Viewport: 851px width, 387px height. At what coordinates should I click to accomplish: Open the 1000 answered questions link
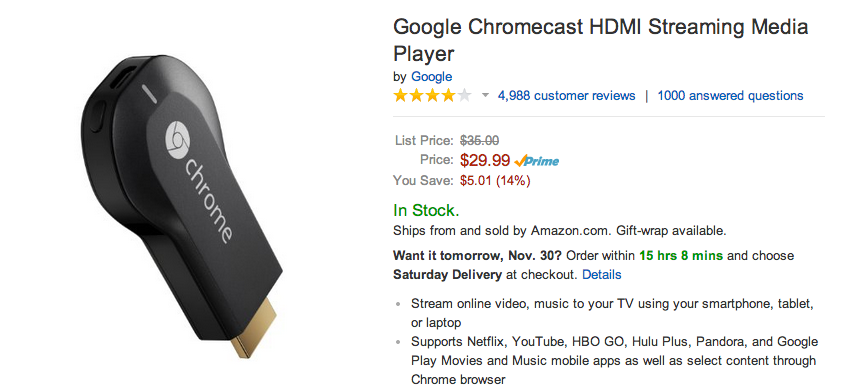point(730,96)
